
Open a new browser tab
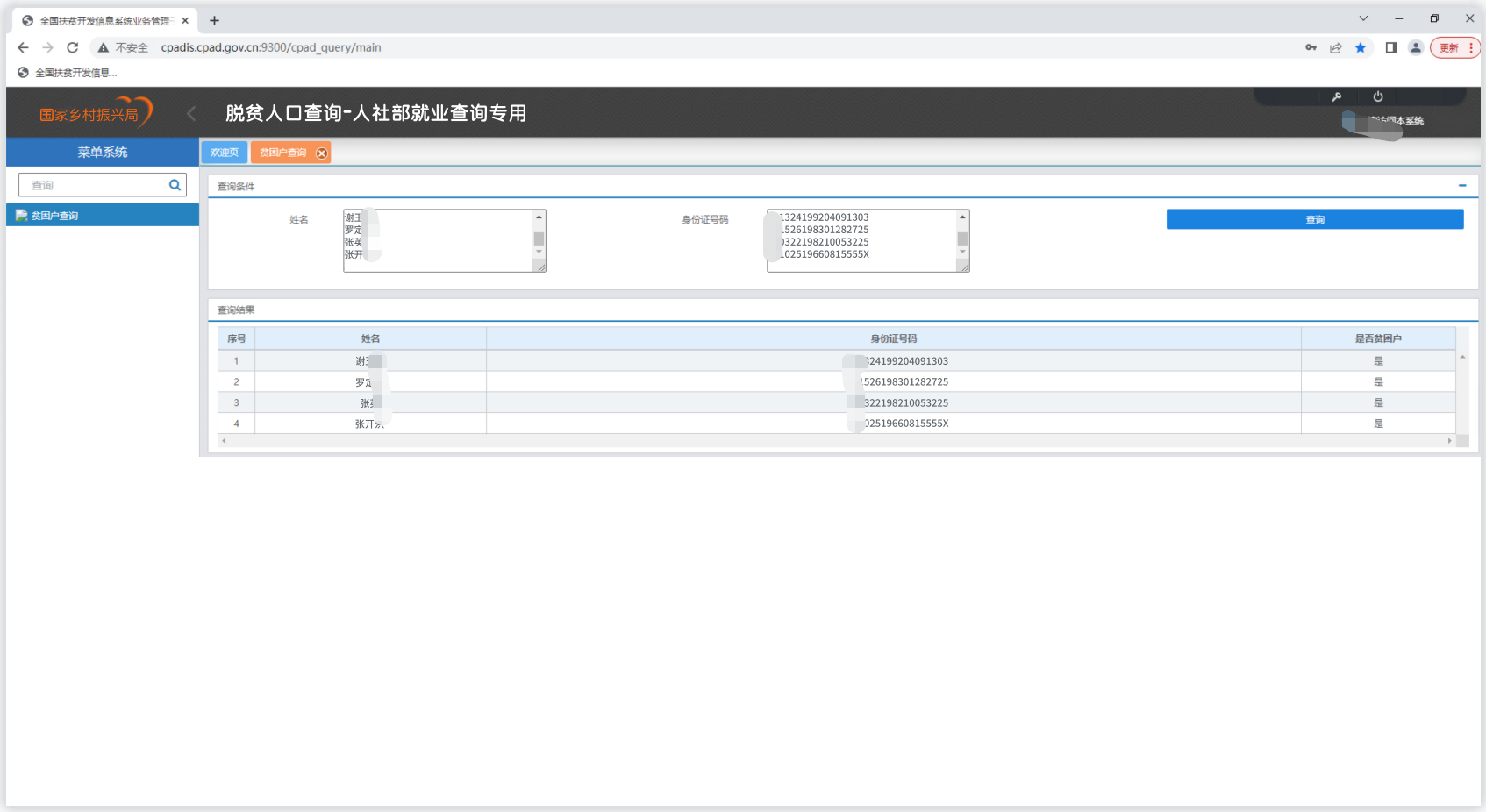click(x=214, y=20)
